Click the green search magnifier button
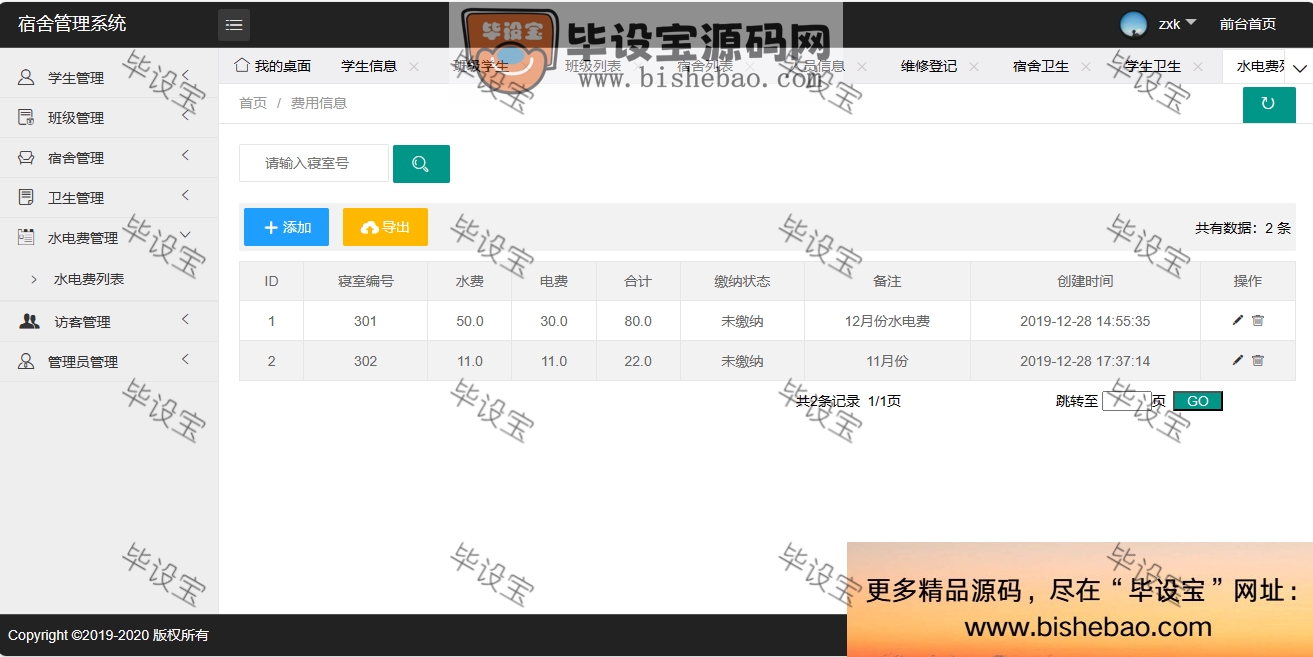The height and width of the screenshot is (657, 1313). click(x=421, y=164)
